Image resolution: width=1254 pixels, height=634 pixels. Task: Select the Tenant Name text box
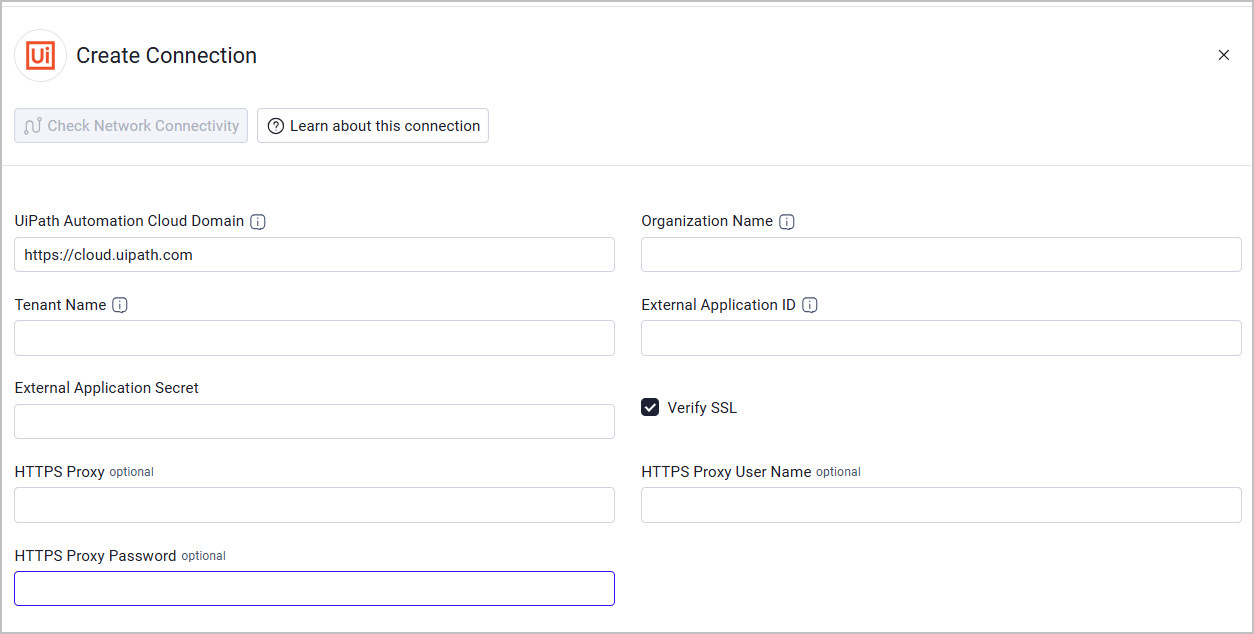314,338
